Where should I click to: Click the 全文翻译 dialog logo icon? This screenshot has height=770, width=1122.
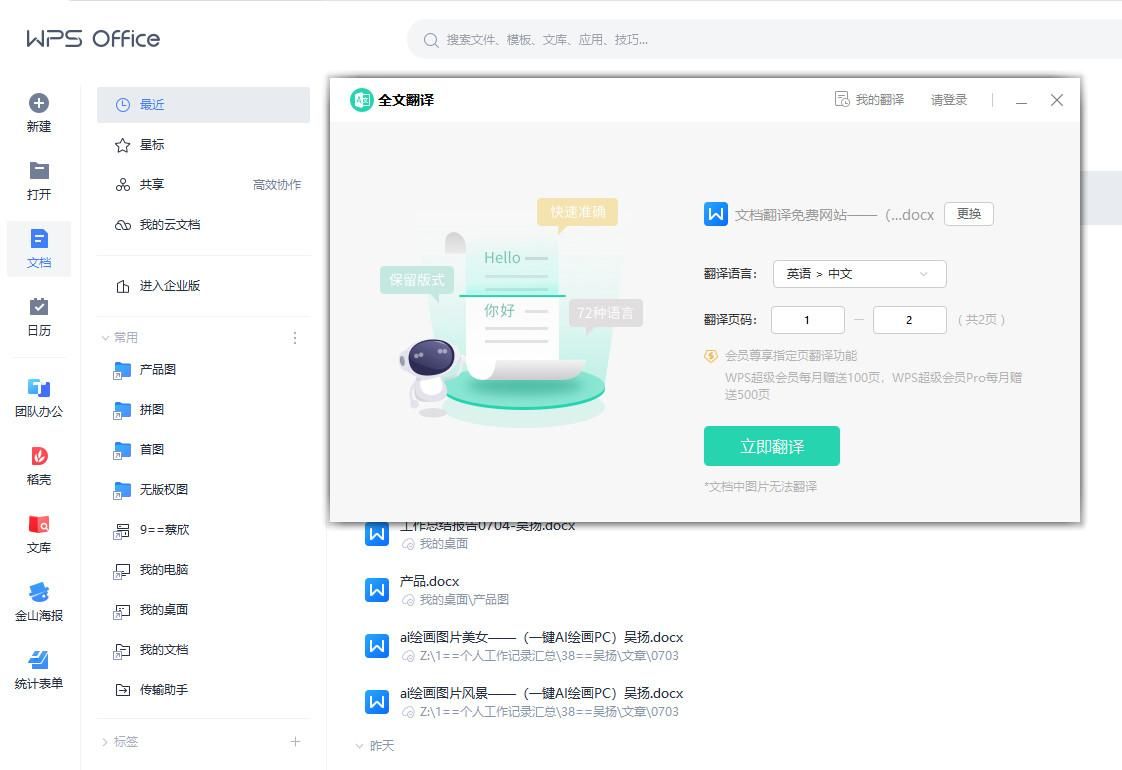[x=361, y=100]
